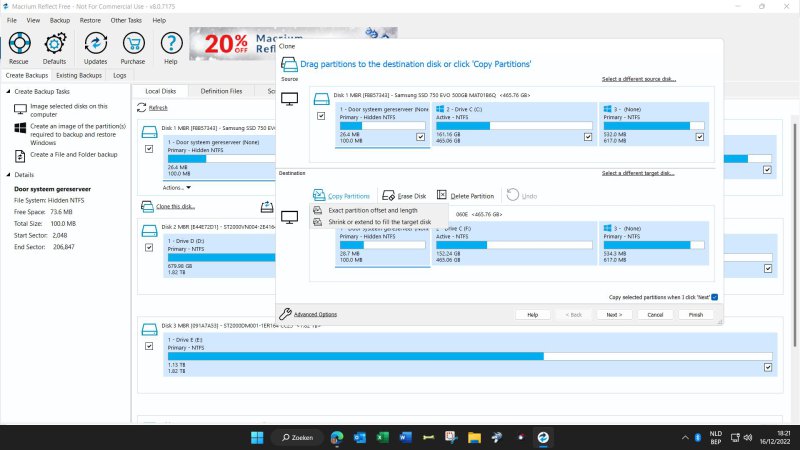Open the Rescue media tool

19,43
